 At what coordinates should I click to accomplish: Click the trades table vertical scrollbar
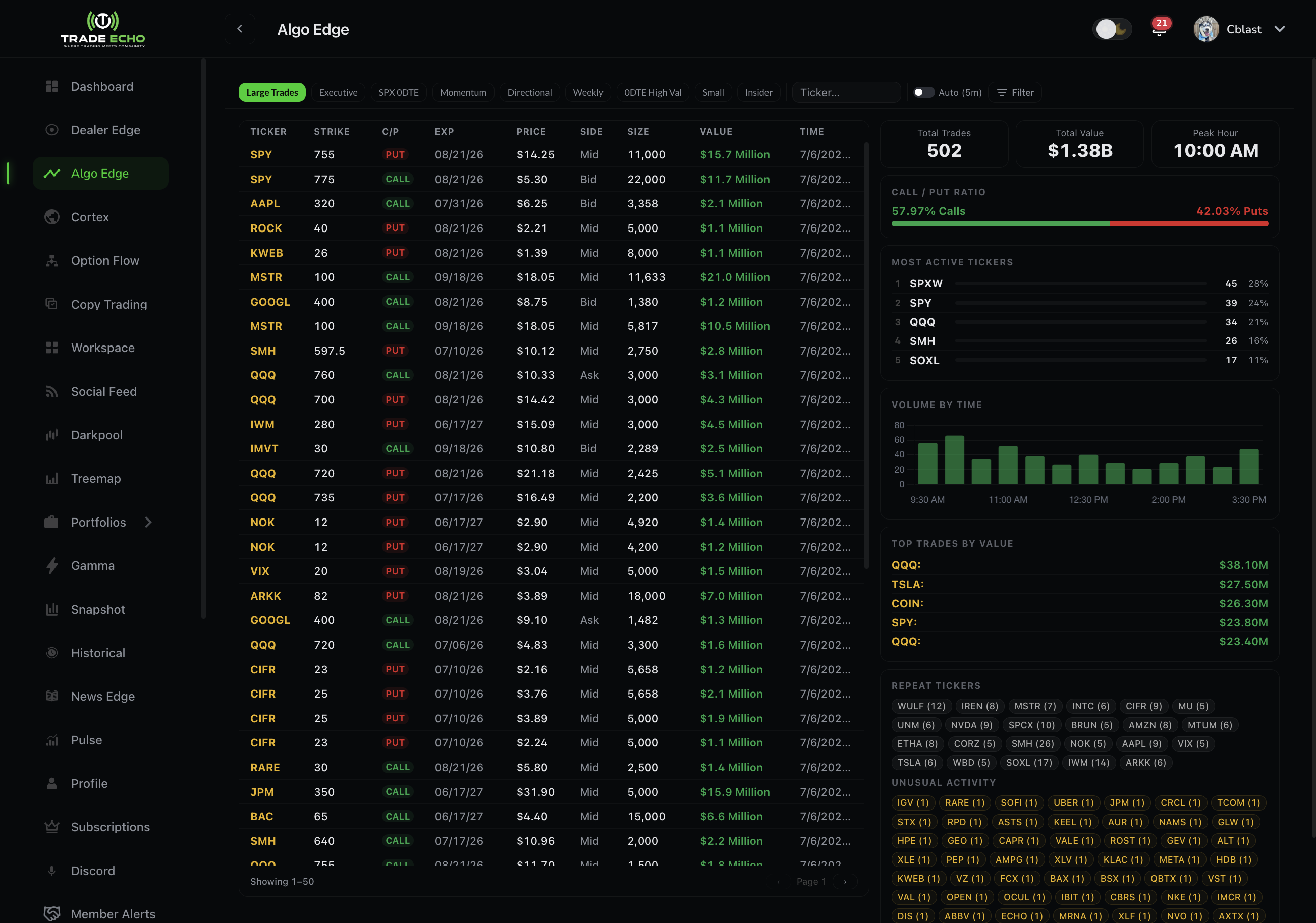(866, 355)
